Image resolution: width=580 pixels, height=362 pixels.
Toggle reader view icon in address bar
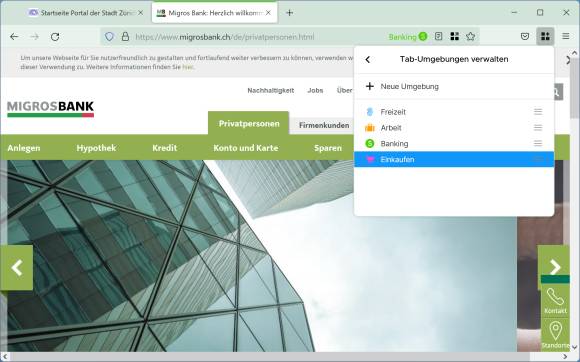438,36
